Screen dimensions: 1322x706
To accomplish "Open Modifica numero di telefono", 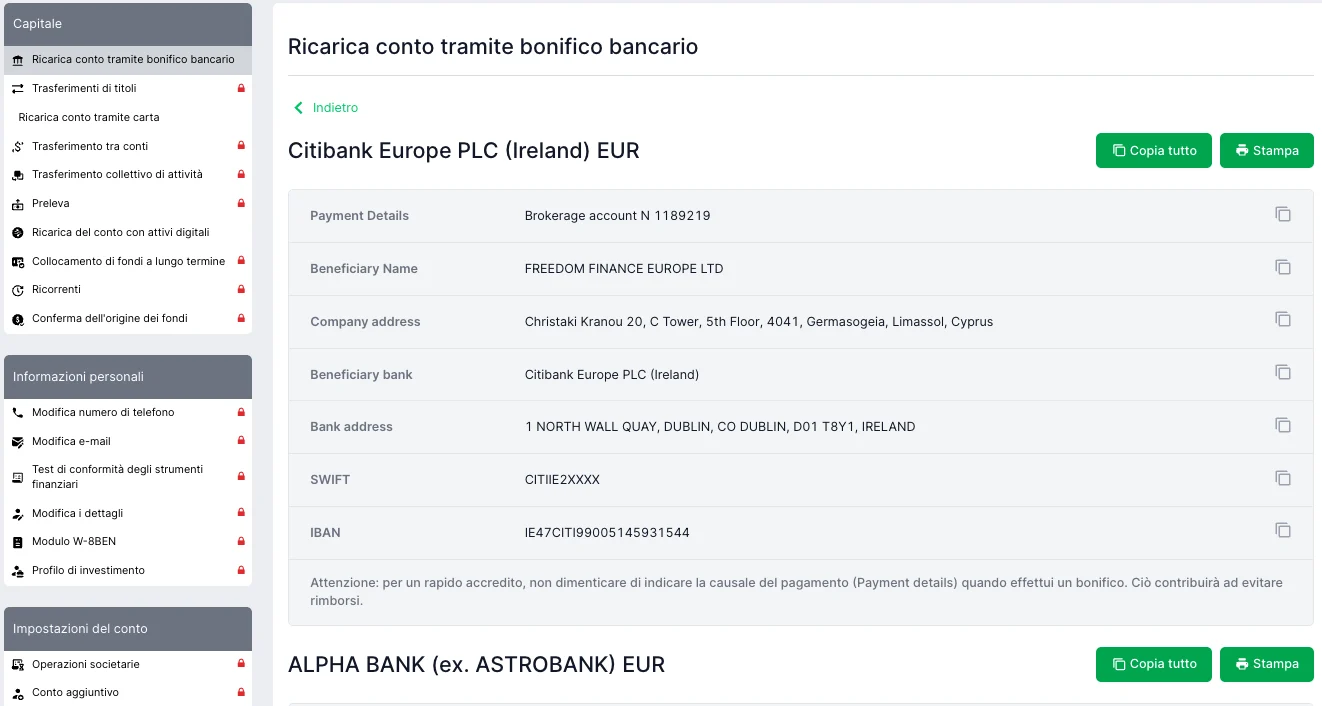I will click(103, 412).
